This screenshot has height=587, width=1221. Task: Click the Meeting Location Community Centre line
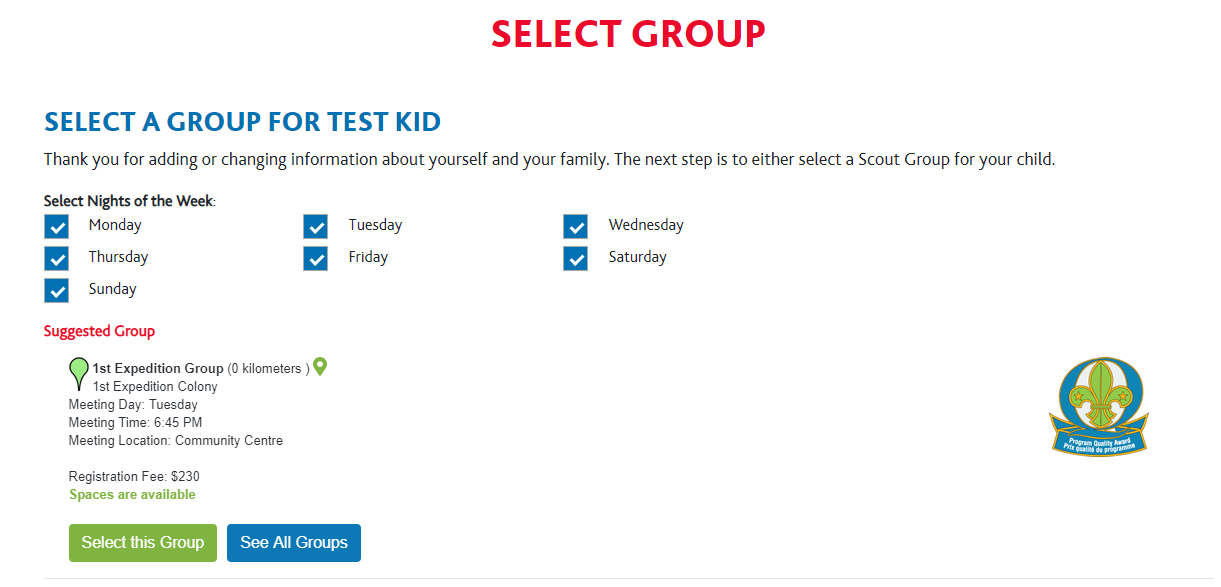176,441
